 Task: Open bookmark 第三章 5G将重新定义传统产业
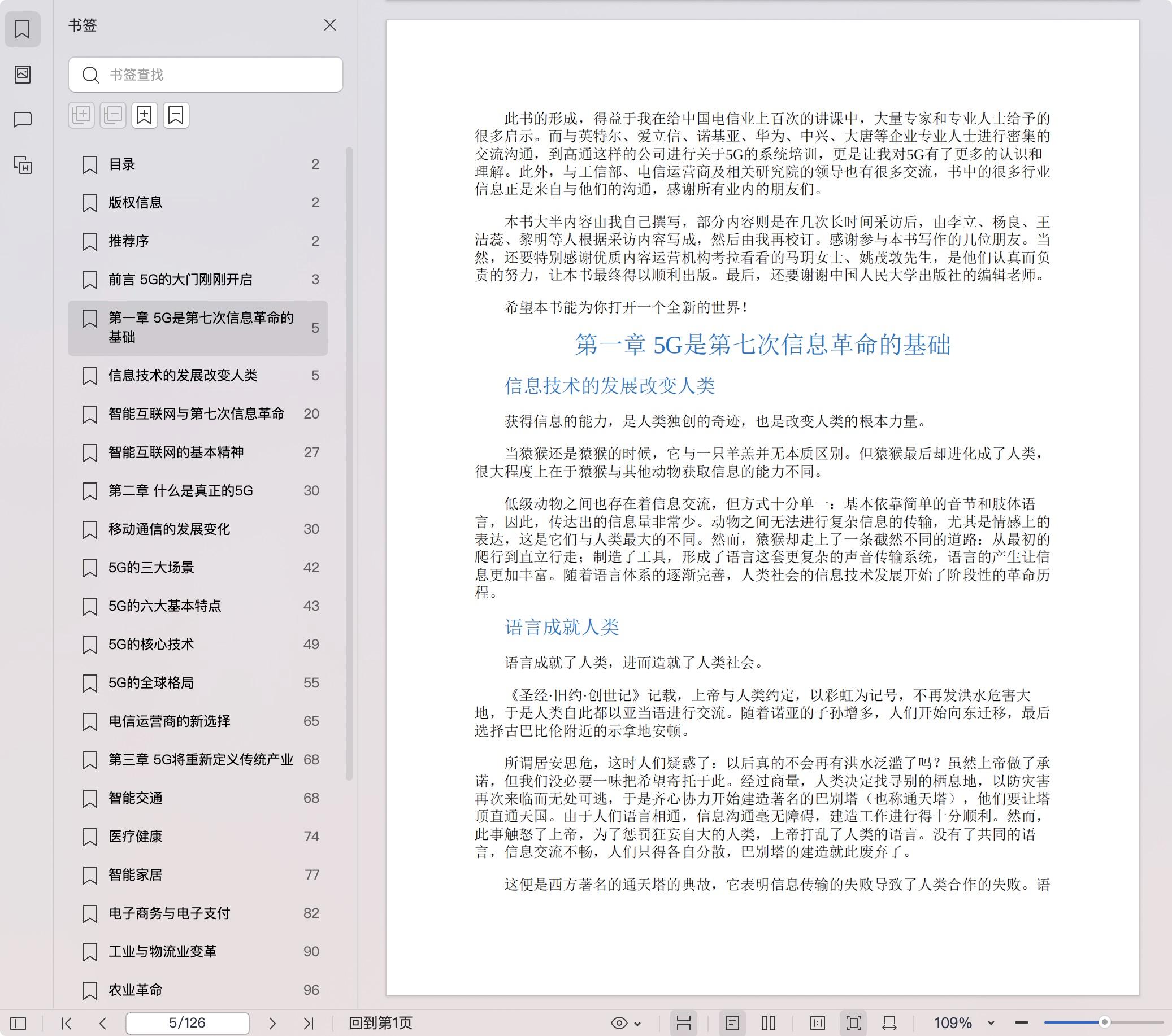point(198,760)
